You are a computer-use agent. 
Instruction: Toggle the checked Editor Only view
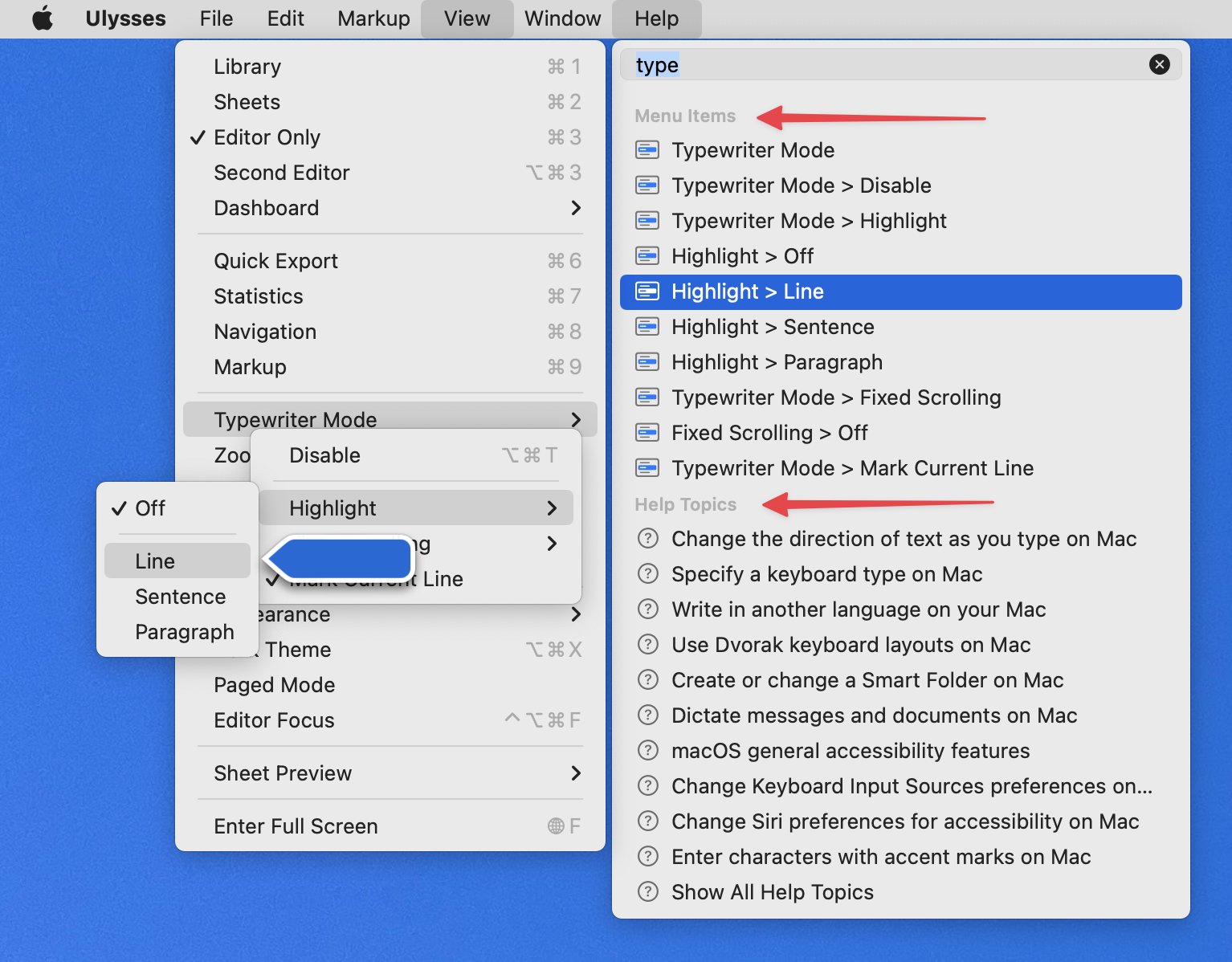click(267, 137)
